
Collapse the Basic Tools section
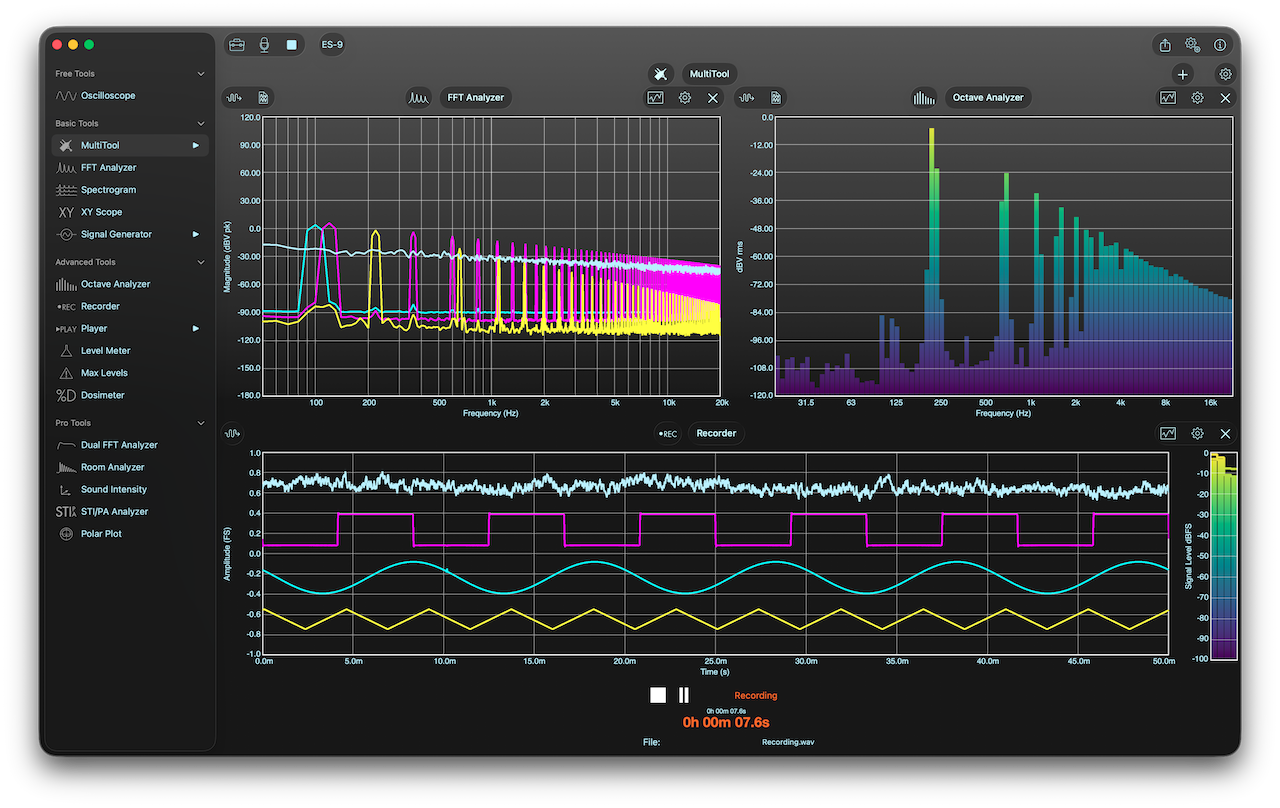201,124
